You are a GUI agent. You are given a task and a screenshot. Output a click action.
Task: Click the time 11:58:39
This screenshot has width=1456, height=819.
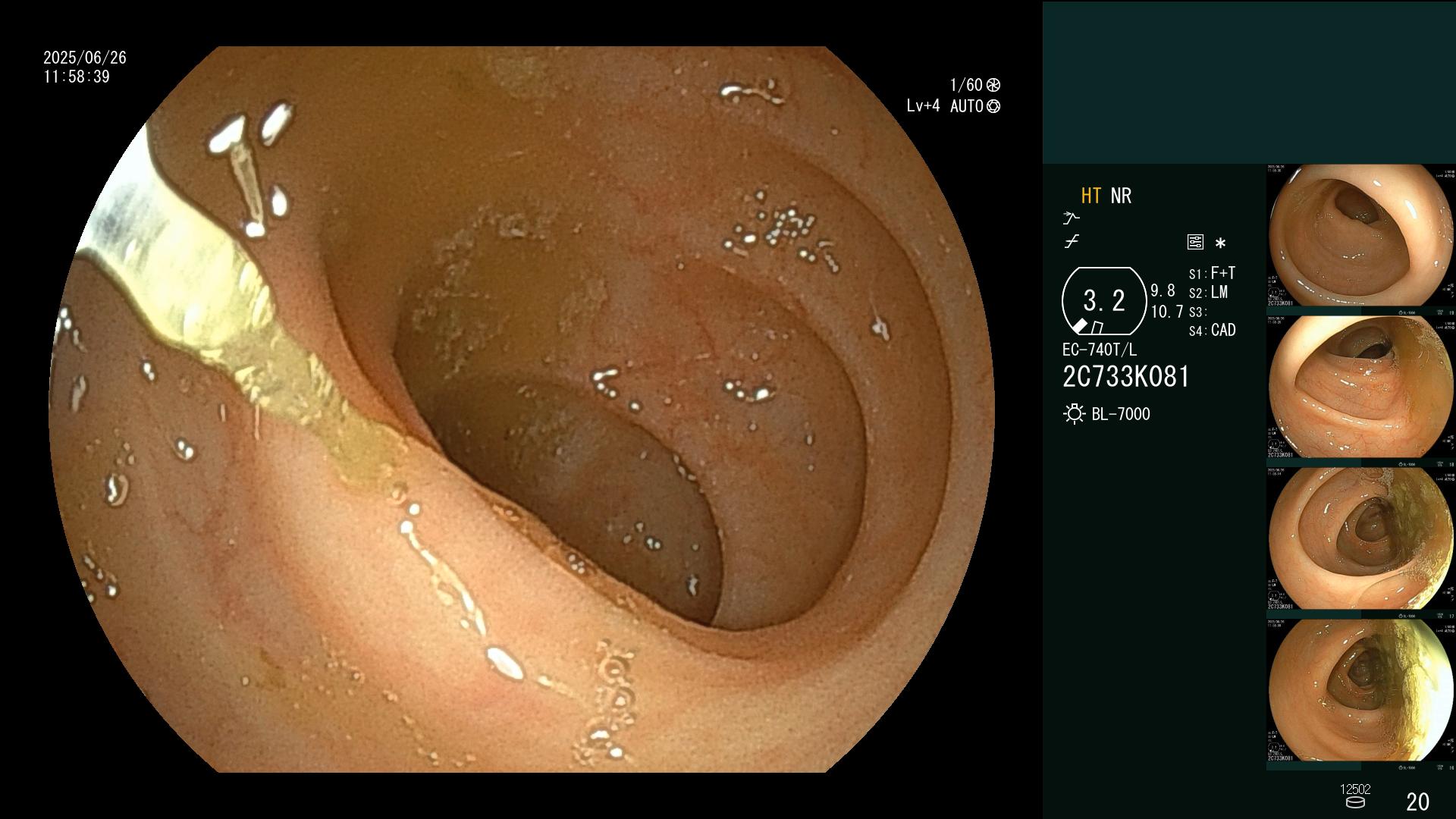(77, 77)
